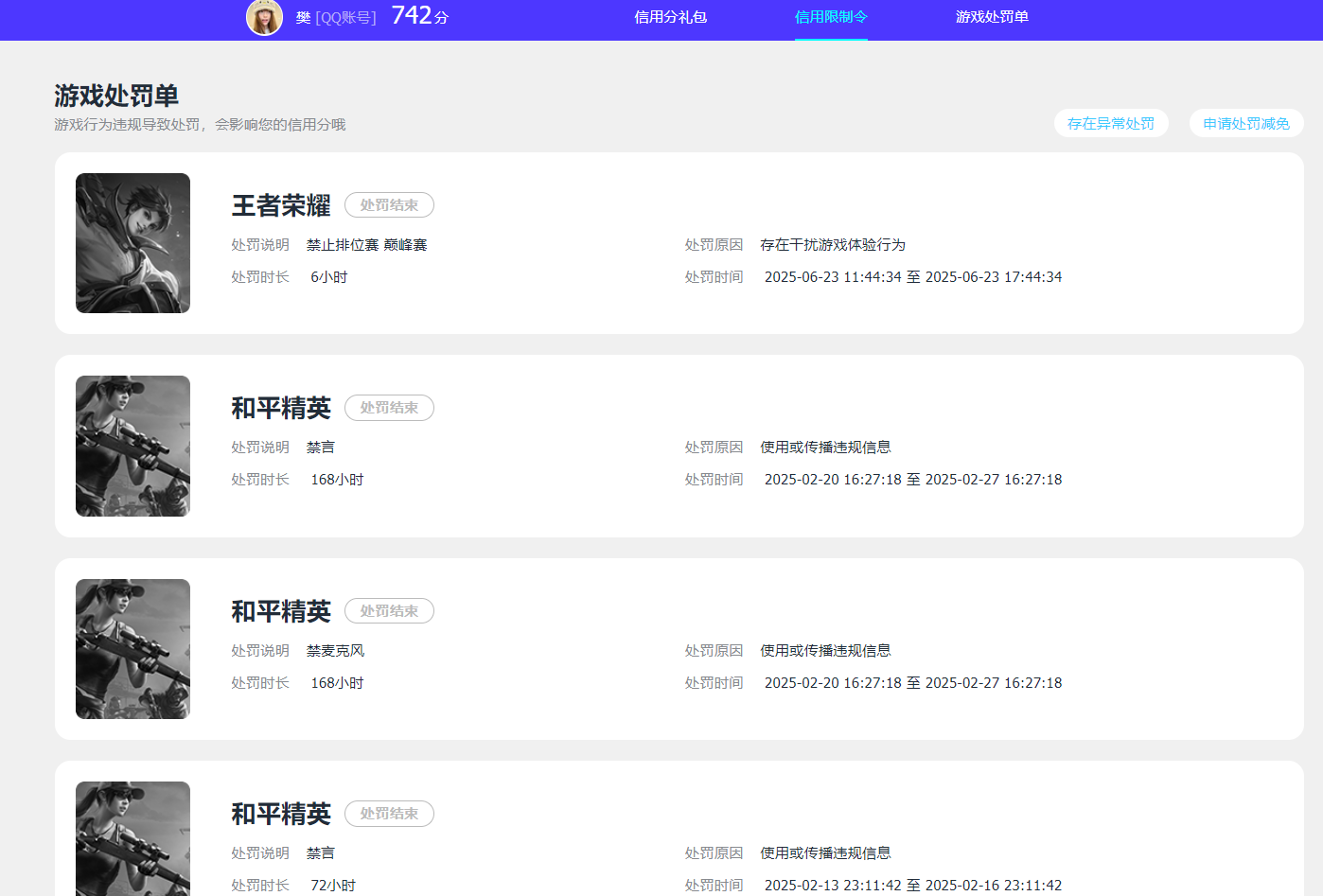Screen dimensions: 1323x896
Task: Click 和平精英 cover on 168小时 禁言 record
Action: pos(132,446)
